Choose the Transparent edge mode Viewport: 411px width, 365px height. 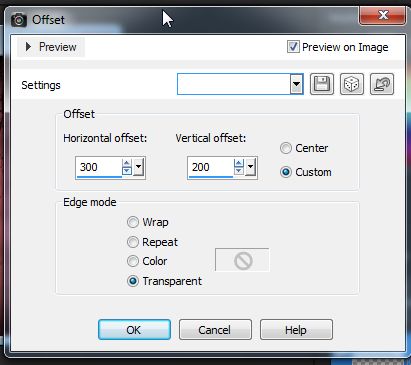tap(133, 281)
